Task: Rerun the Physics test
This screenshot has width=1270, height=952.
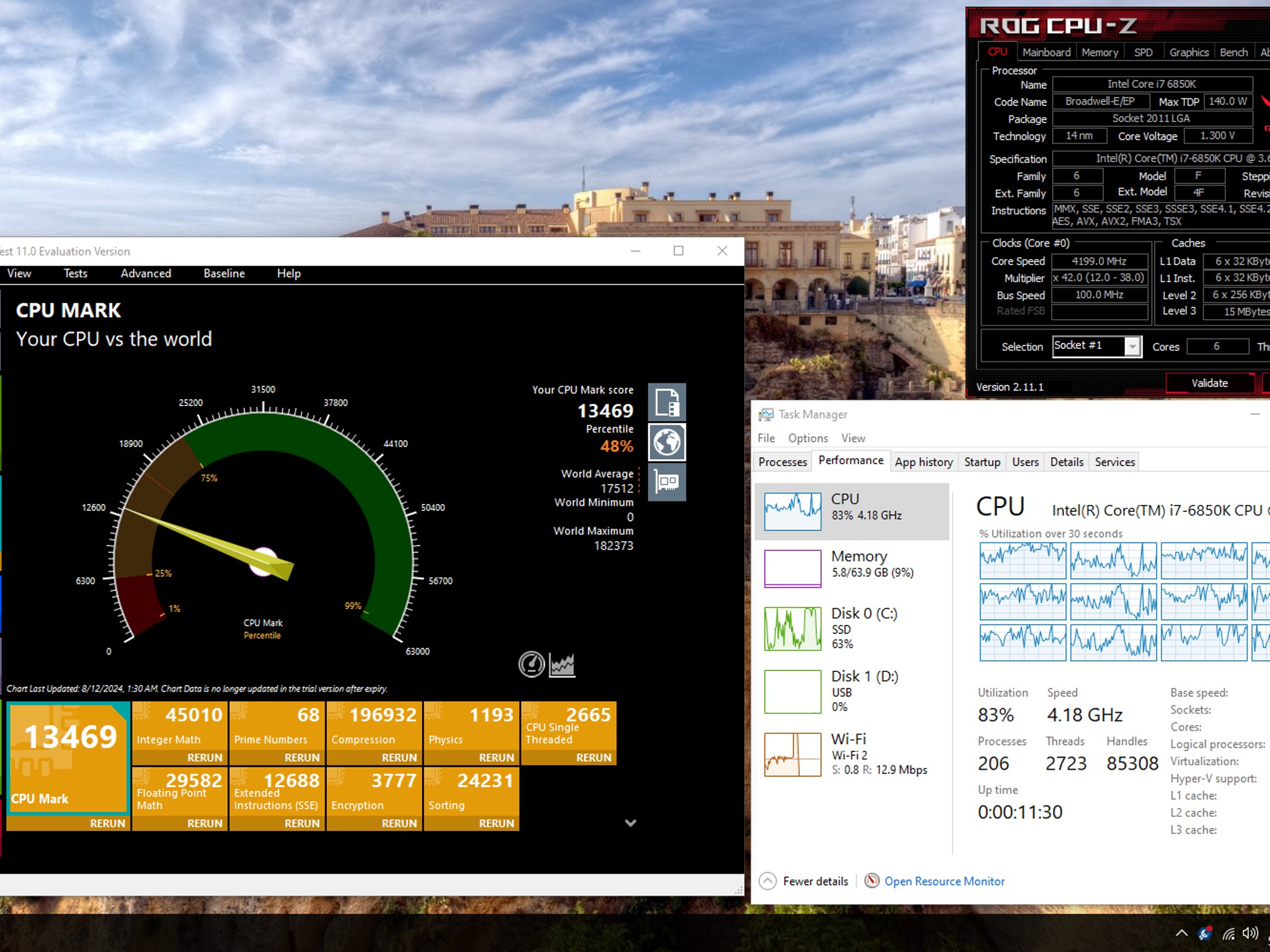Action: pos(497,757)
